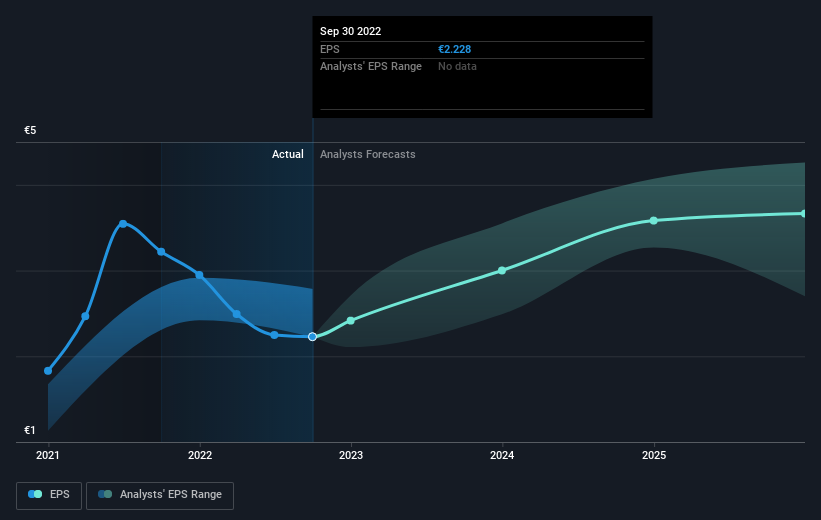Click the 2025 x-axis label

click(x=654, y=456)
